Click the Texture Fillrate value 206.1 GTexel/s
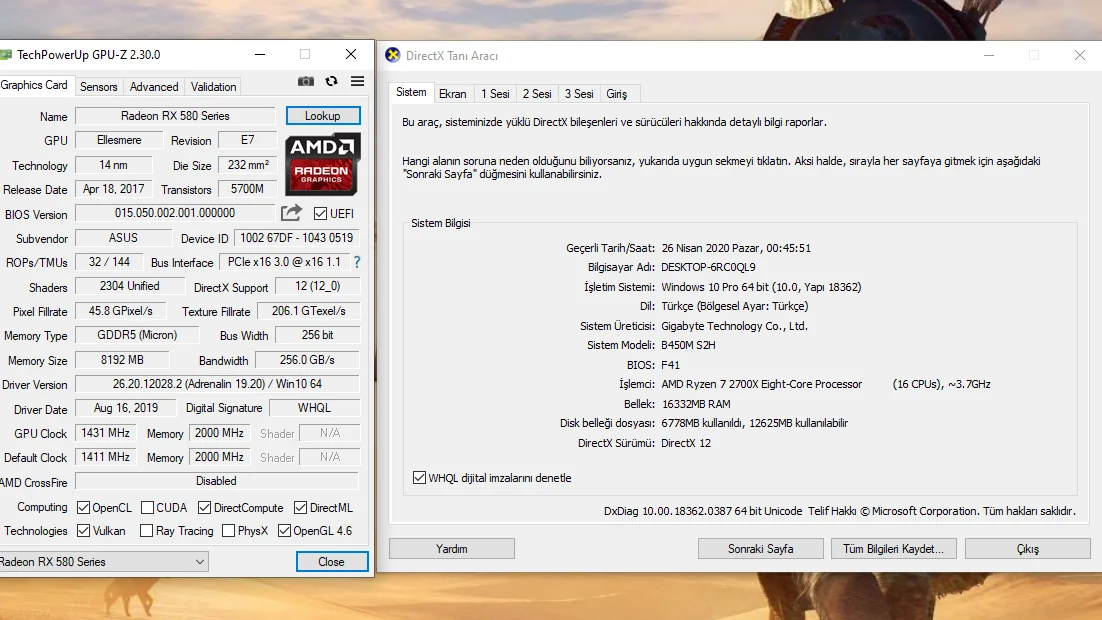Viewport: 1102px width, 620px height. (309, 311)
